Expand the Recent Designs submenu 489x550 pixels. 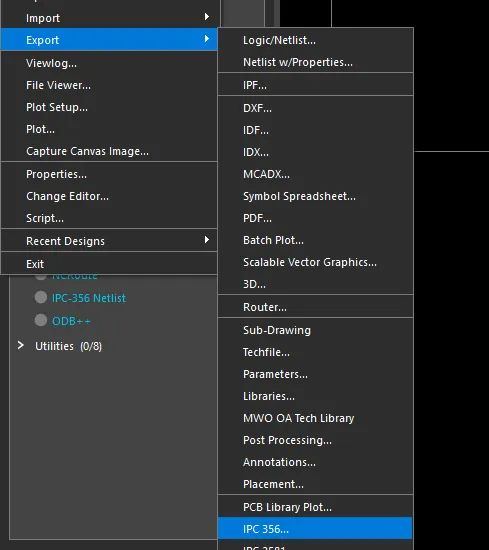click(x=109, y=241)
